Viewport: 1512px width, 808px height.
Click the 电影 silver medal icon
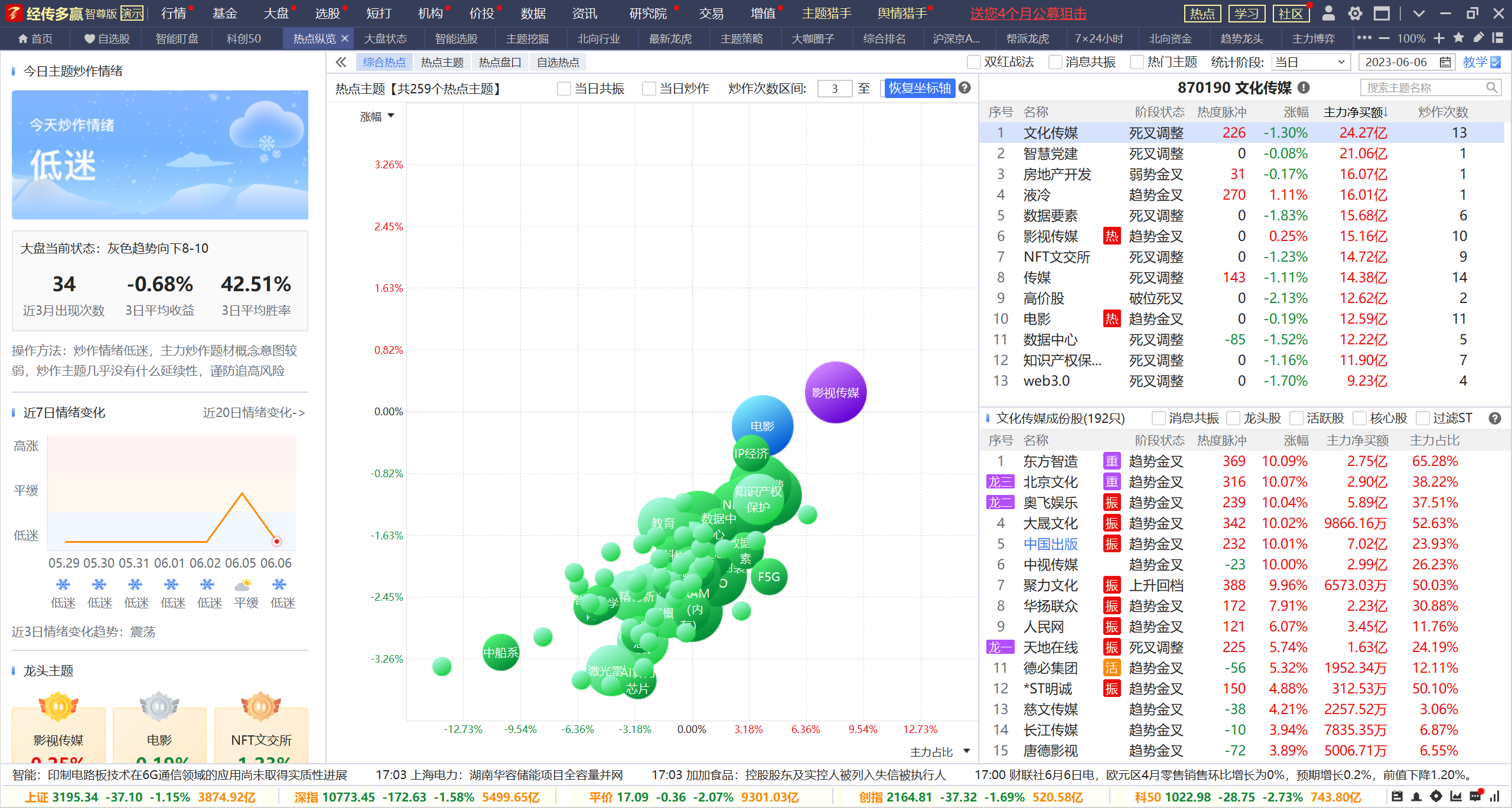coord(159,706)
